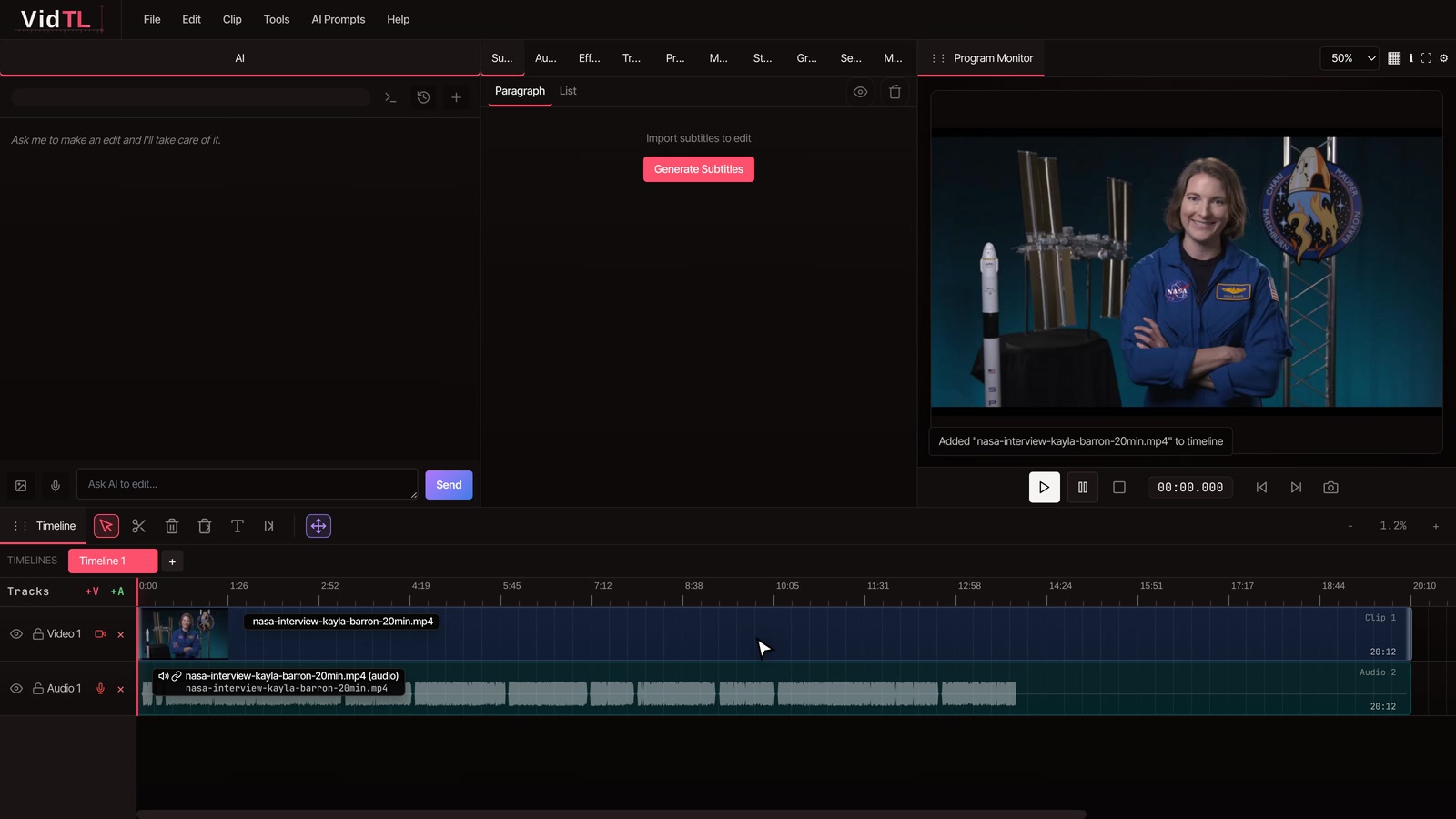Toggle visibility of Audio 1 track
This screenshot has width=1456, height=819.
(x=16, y=689)
